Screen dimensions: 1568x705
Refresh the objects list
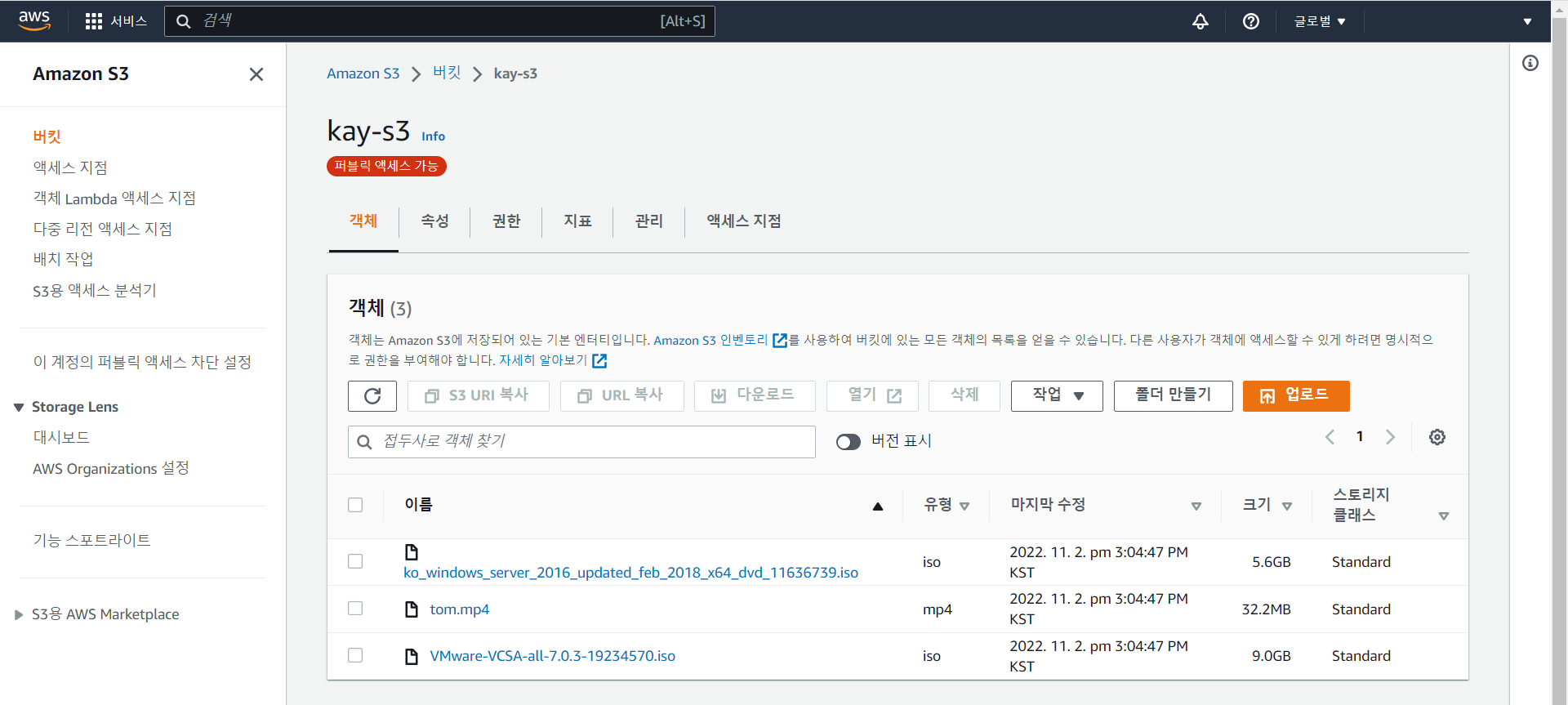(x=372, y=396)
